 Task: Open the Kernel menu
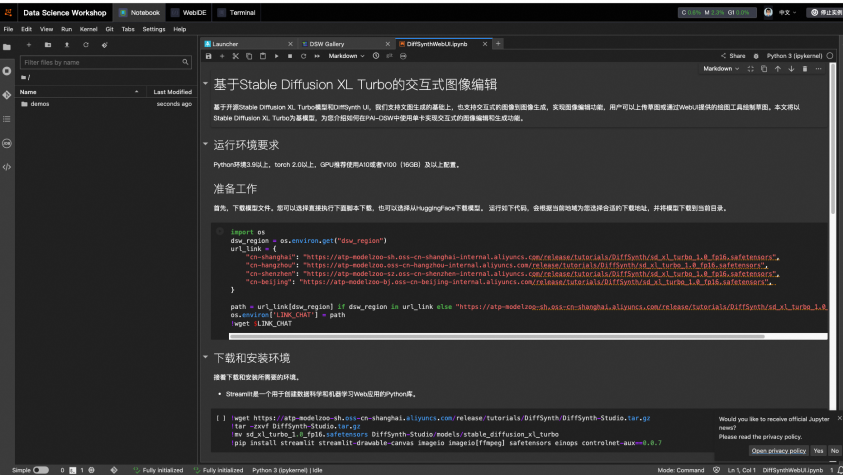coord(88,29)
